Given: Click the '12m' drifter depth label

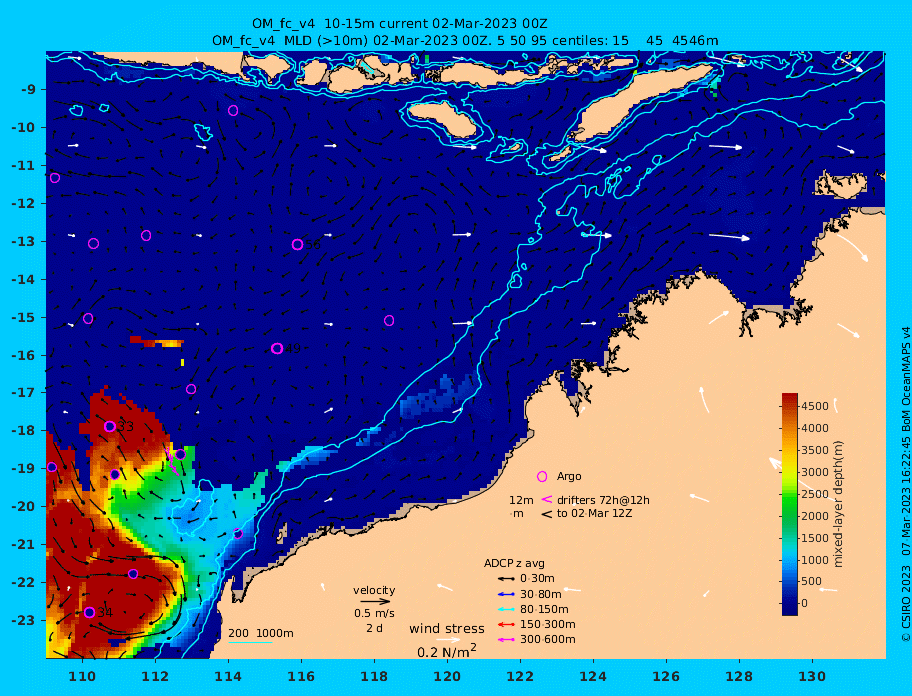Looking at the screenshot, I should [x=521, y=500].
